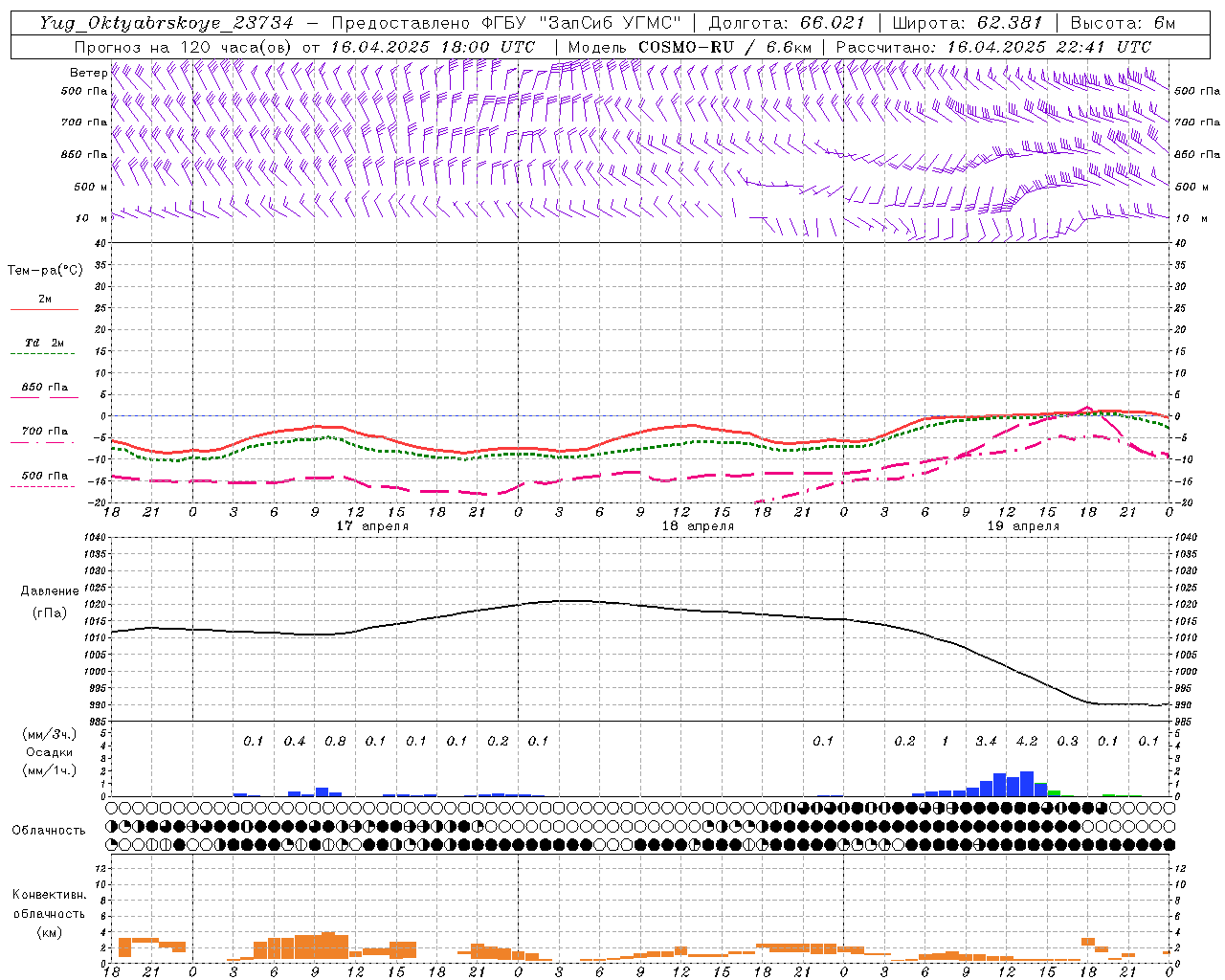Image resolution: width=1225 pixels, height=980 pixels.
Task: Click the 10 м wind level label on left
Action: click(93, 219)
